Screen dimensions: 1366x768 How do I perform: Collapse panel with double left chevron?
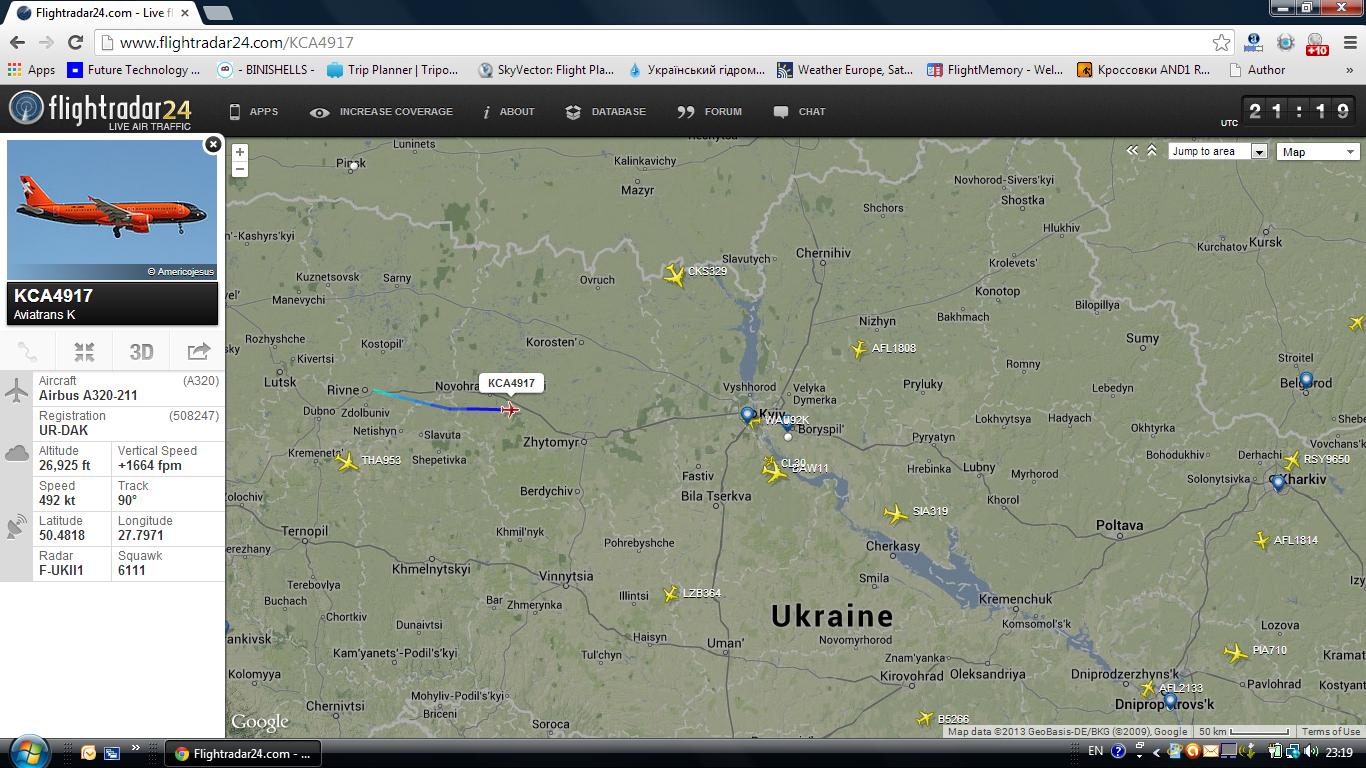[x=1132, y=151]
